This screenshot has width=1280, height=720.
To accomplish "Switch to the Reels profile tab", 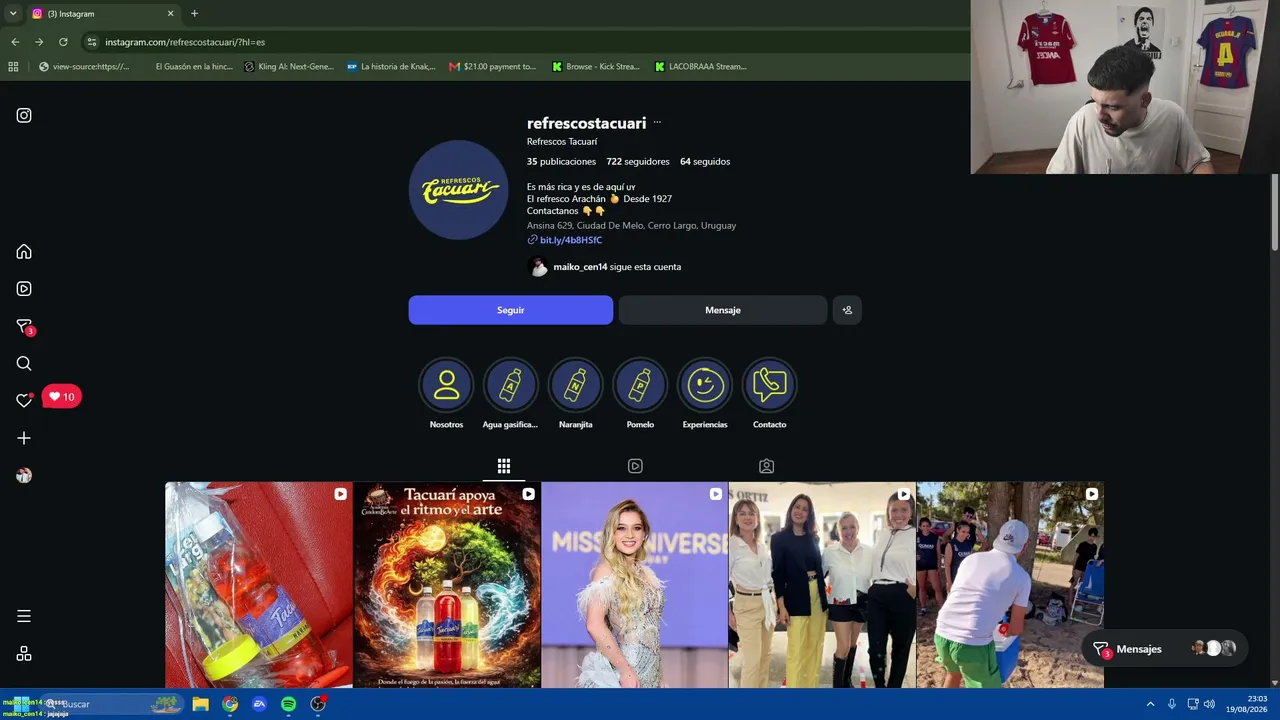I will tap(635, 466).
